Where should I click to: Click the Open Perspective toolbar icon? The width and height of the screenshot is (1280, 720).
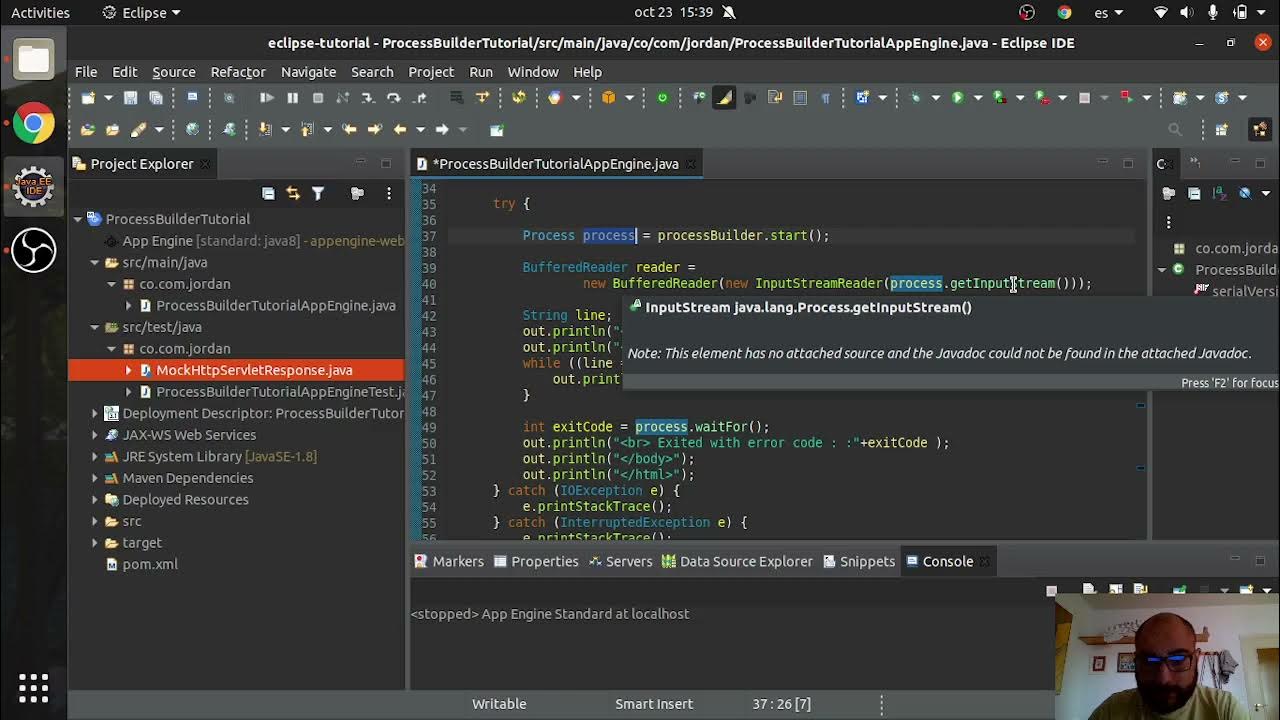[x=1221, y=129]
